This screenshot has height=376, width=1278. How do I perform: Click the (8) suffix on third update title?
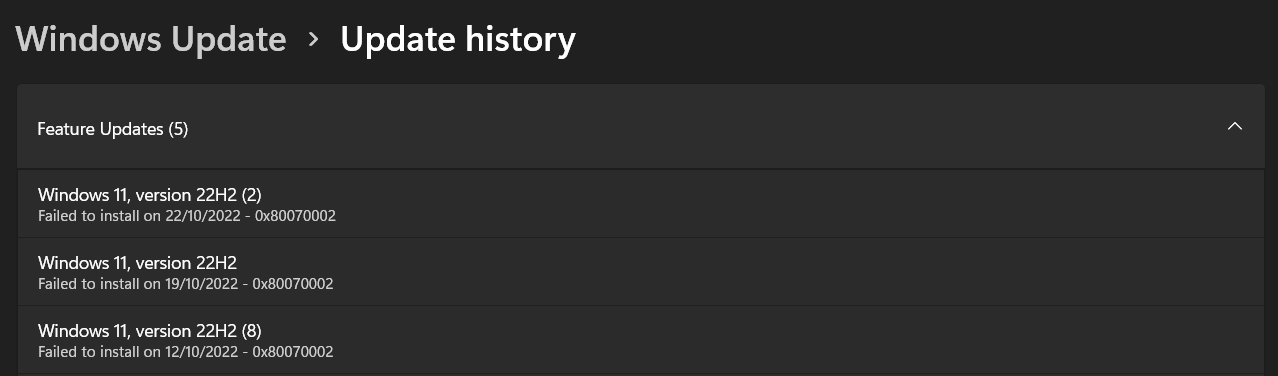coord(251,331)
